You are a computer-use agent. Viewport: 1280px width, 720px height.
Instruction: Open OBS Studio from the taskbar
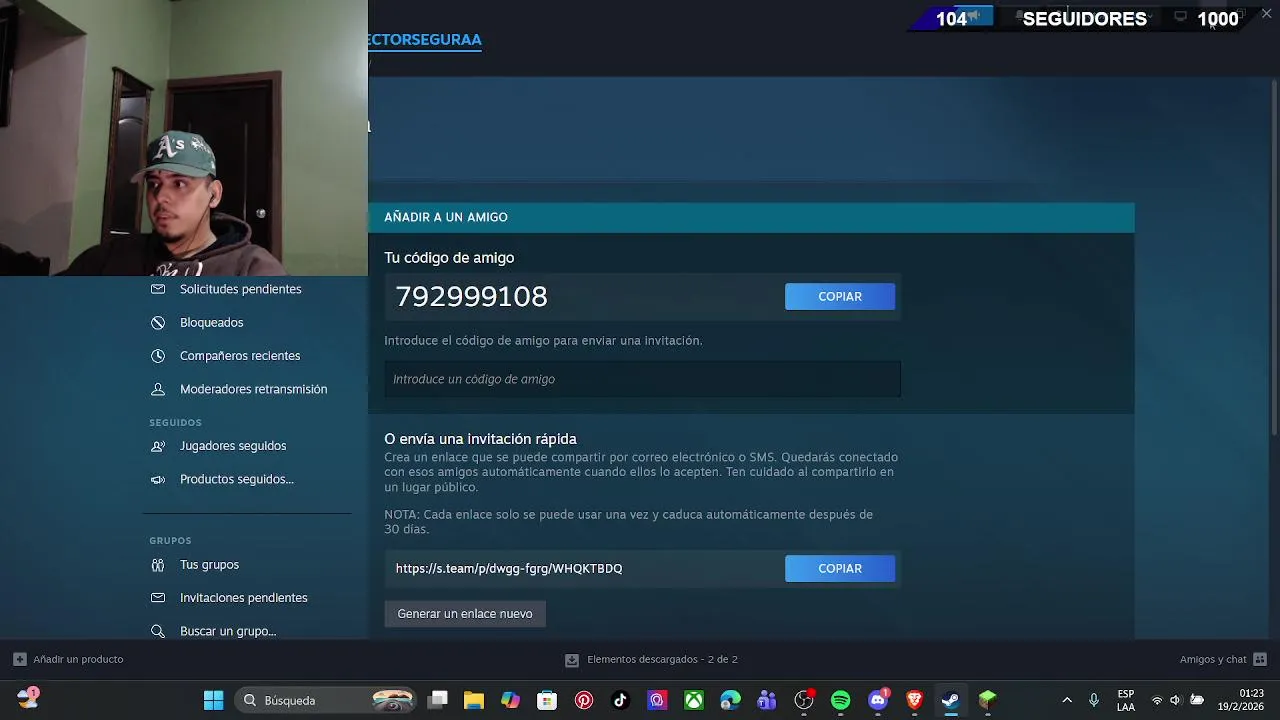coord(805,700)
